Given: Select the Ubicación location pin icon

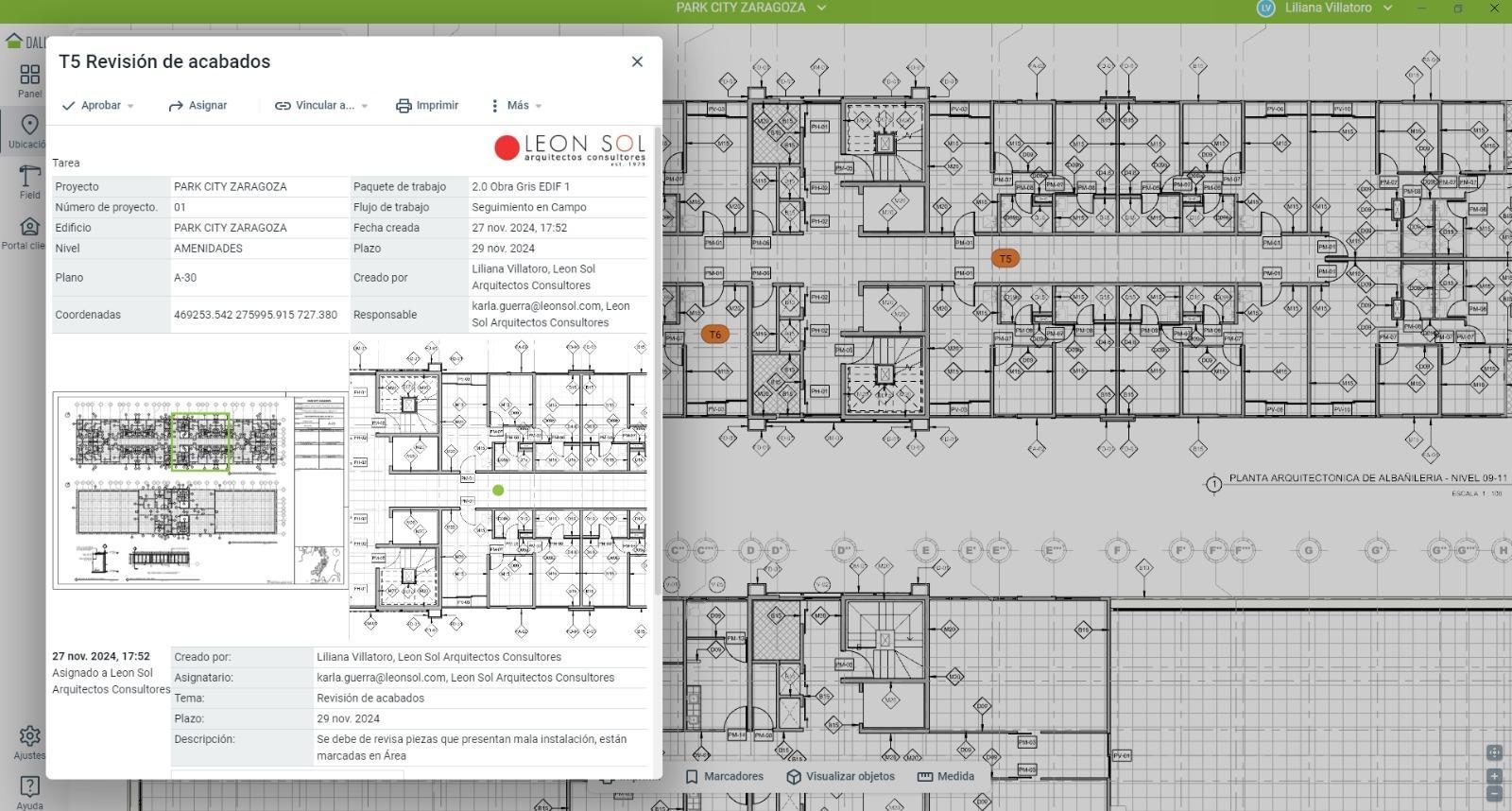Looking at the screenshot, I should click(x=29, y=126).
